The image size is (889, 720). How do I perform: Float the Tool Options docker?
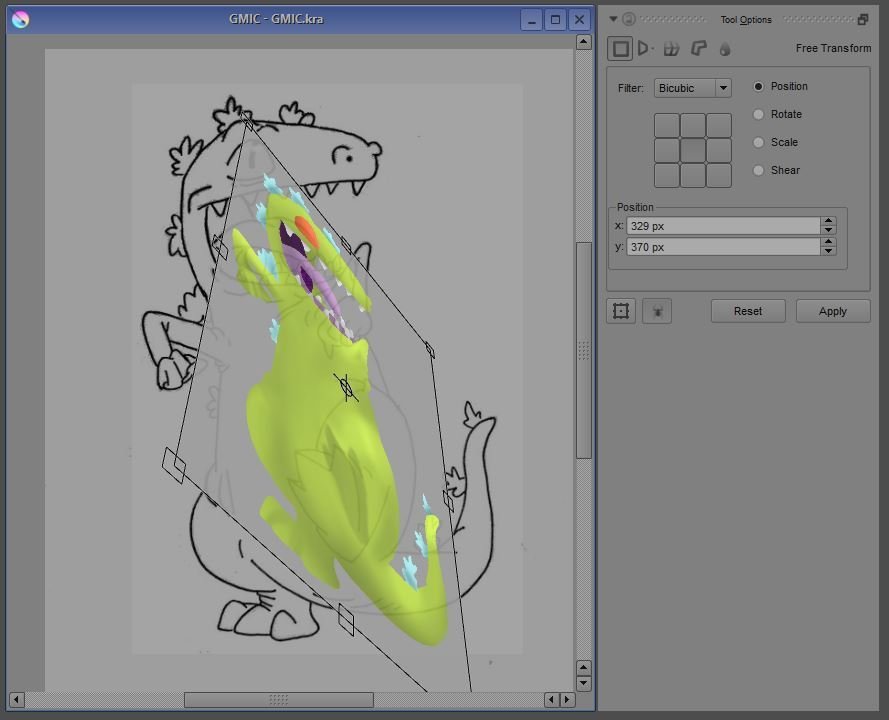tap(862, 20)
